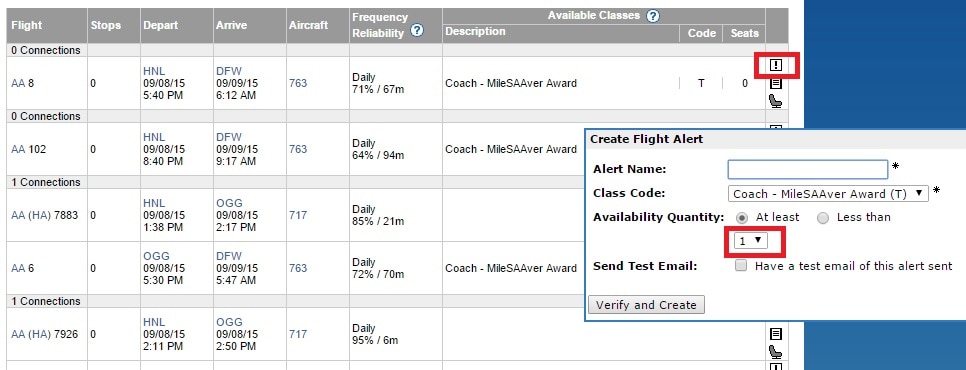Select the 'At least' radio button

coord(742,217)
